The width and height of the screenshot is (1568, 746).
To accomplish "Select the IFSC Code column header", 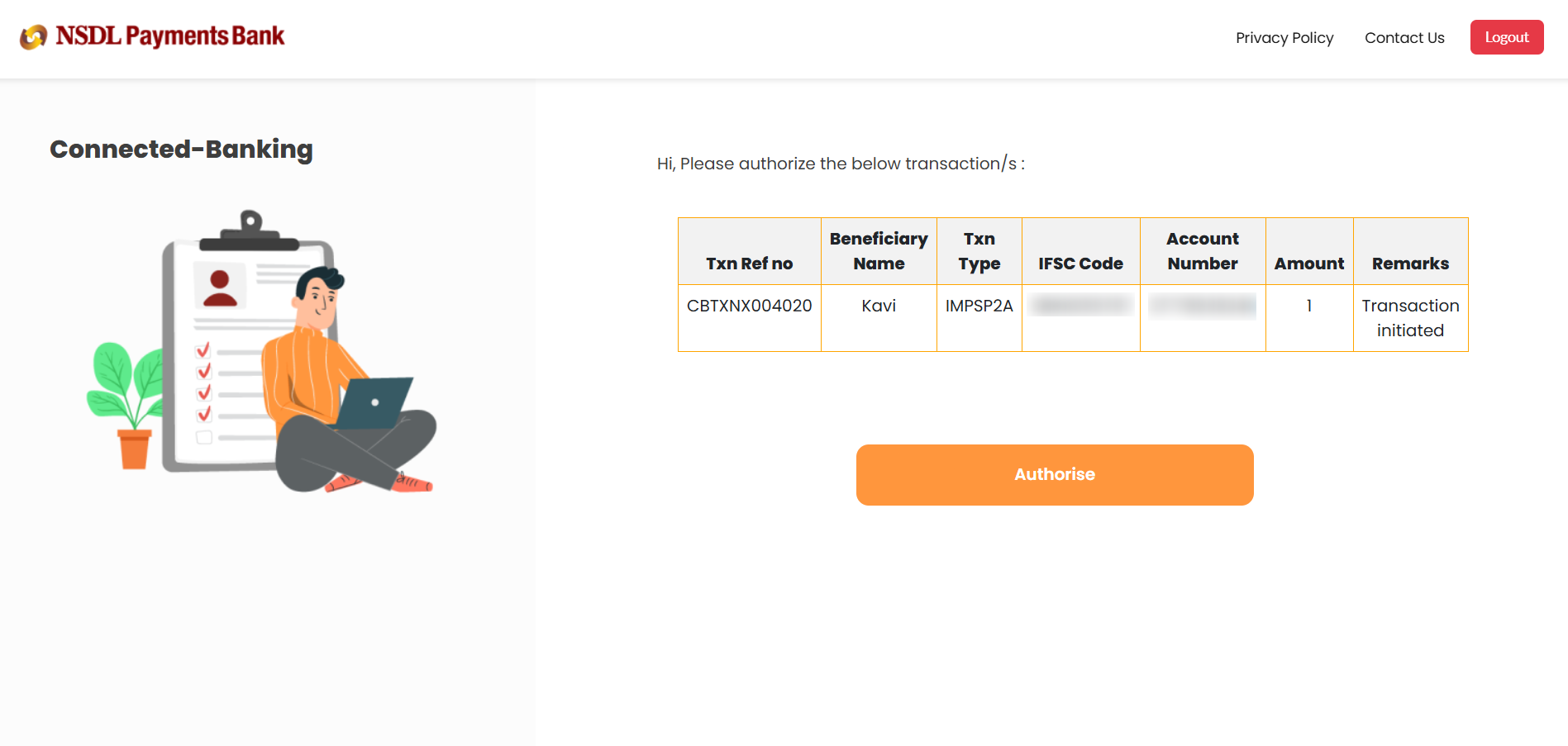I will [1080, 264].
